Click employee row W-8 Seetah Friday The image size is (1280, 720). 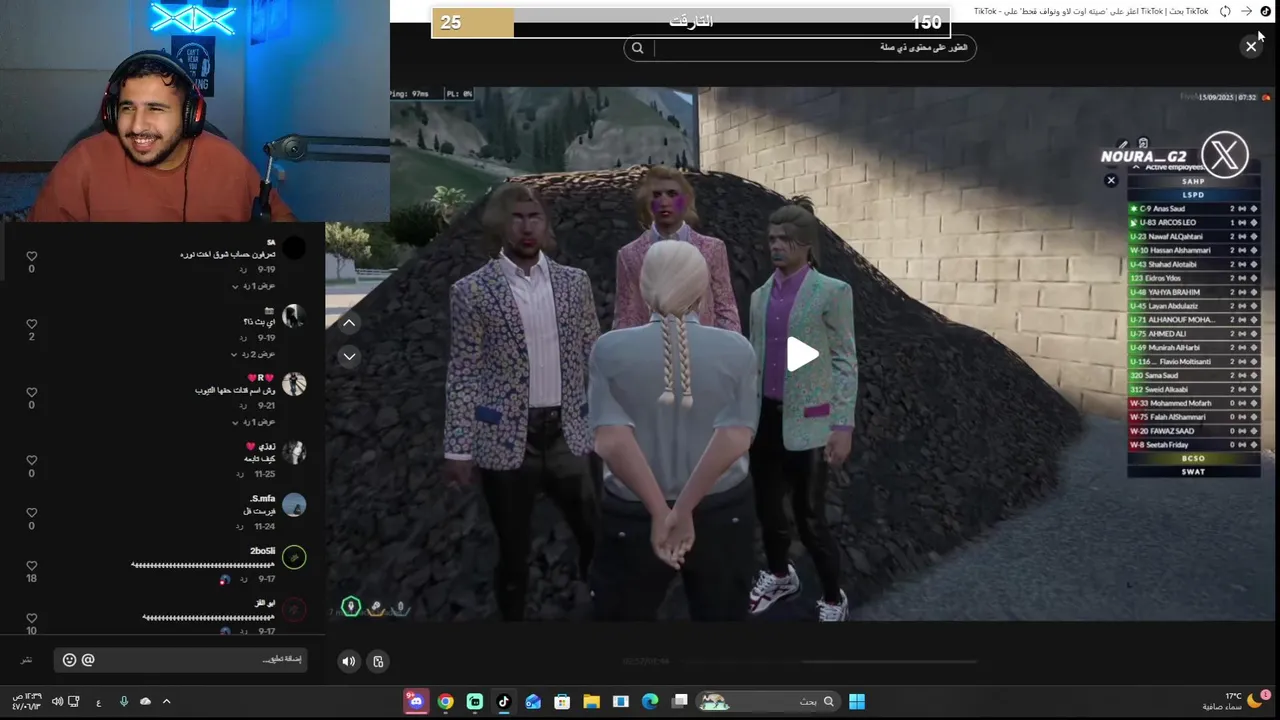1193,445
